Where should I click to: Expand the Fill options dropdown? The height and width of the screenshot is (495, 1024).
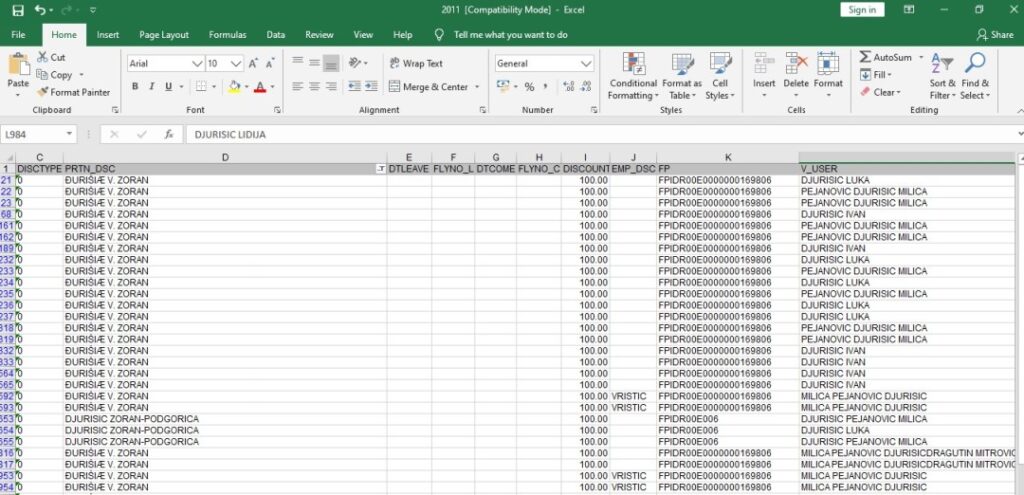(x=889, y=75)
